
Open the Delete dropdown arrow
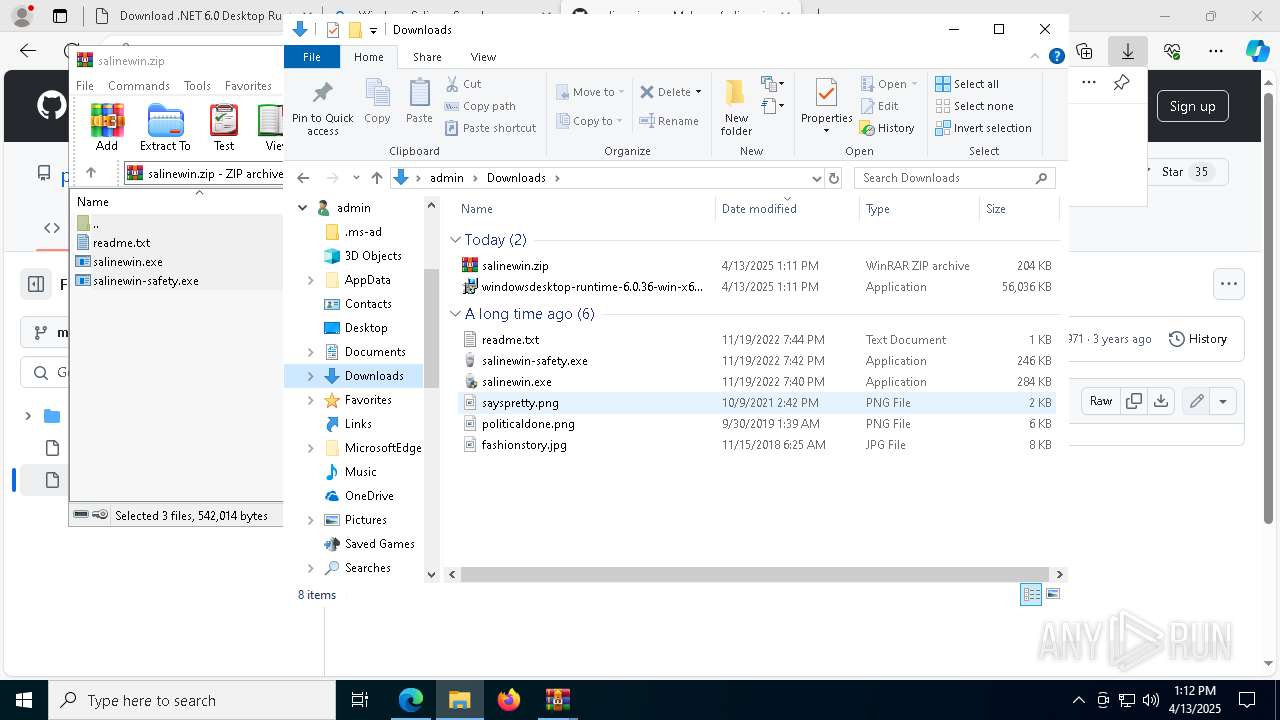698,92
